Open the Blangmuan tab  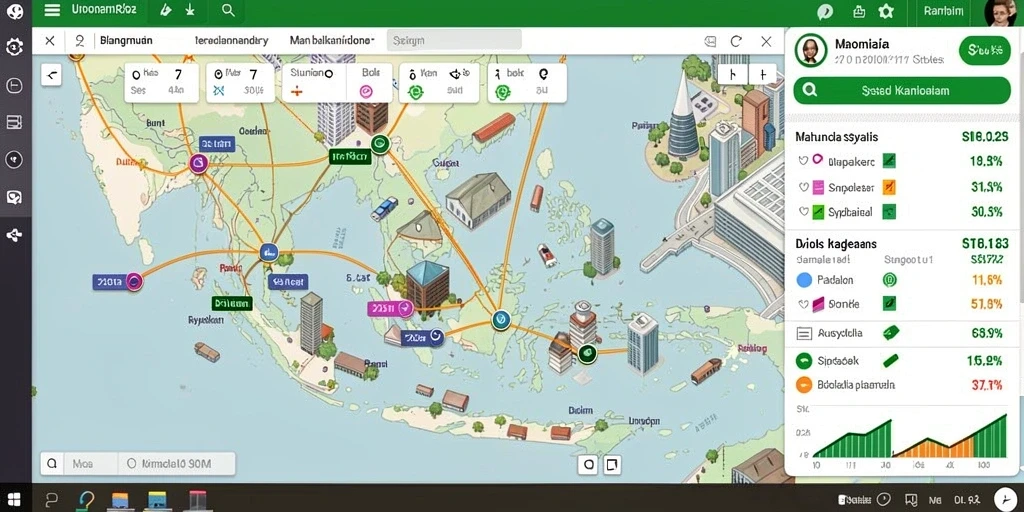[x=126, y=40]
